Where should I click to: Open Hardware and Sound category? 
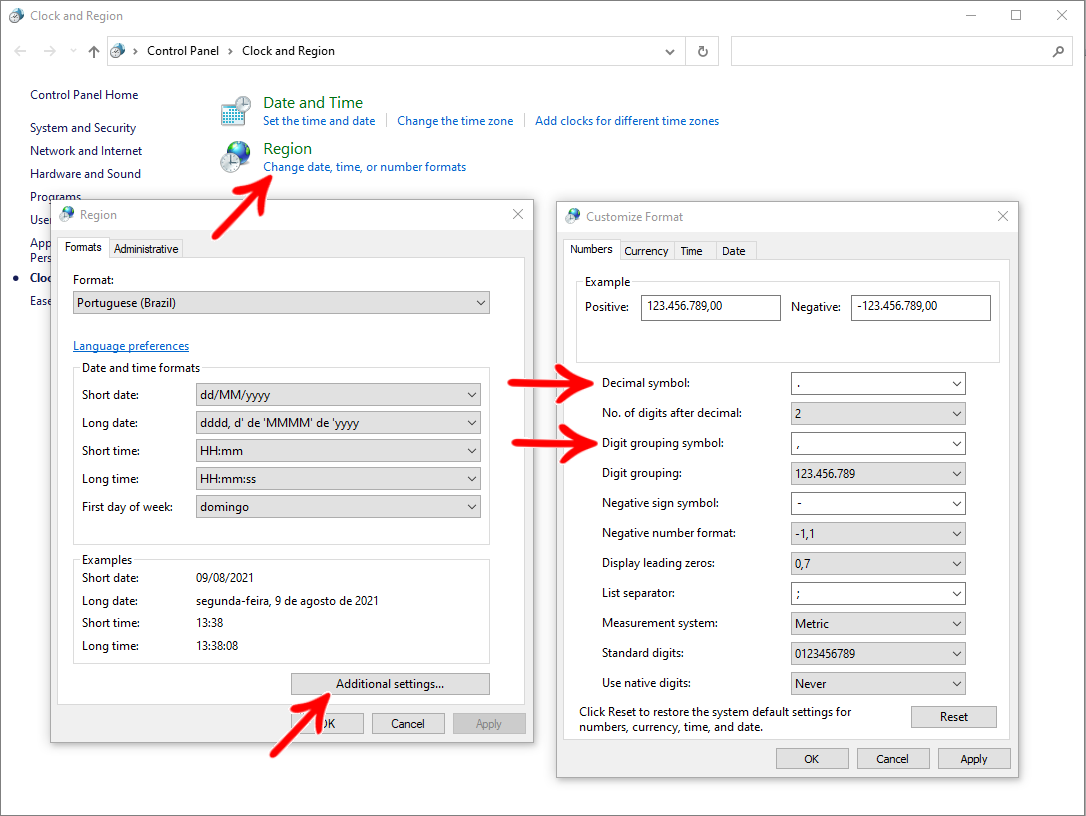pos(85,174)
